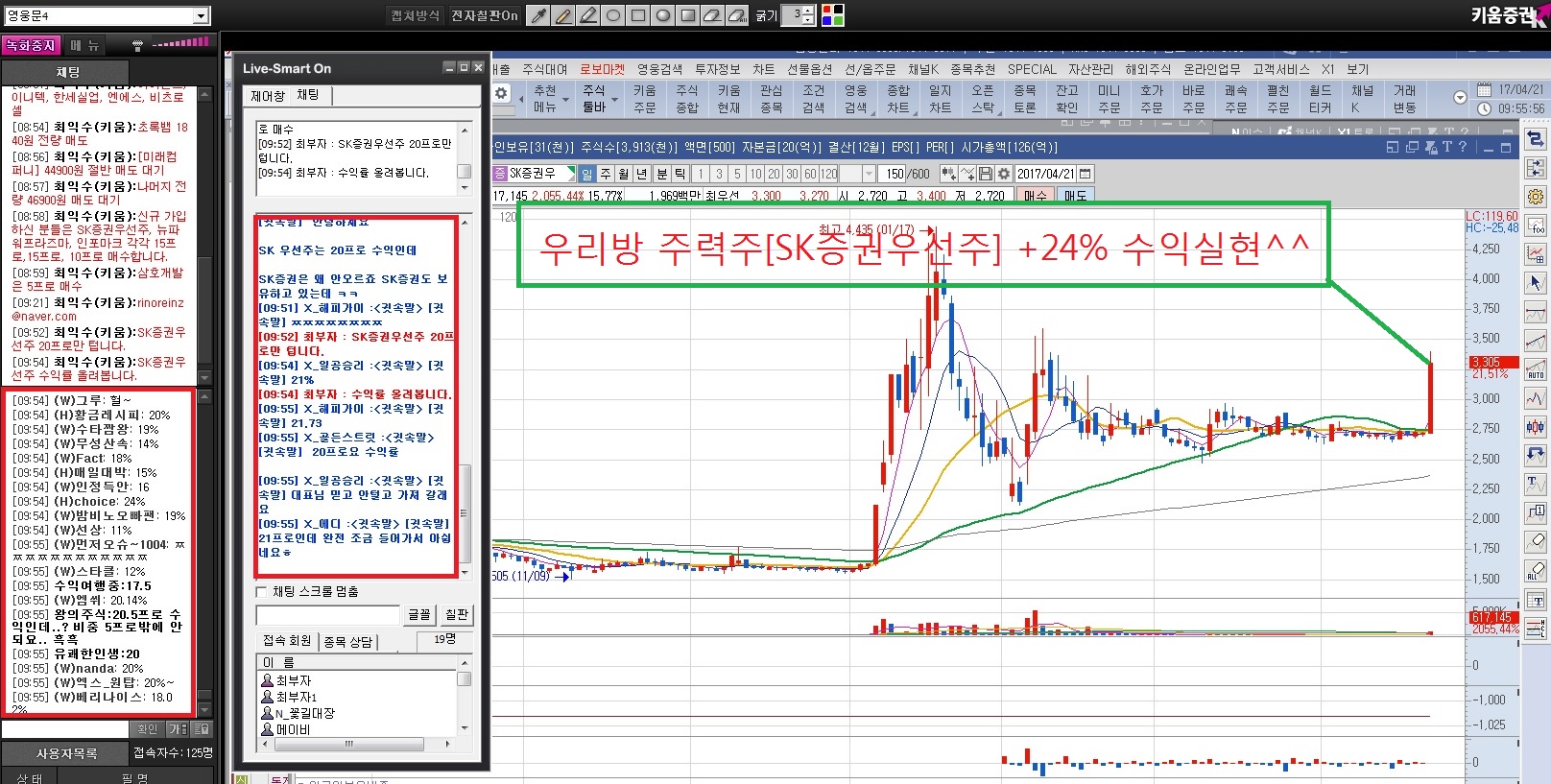The height and width of the screenshot is (784, 1551).
Task: Open the chart date calendar picker
Action: point(1086,174)
